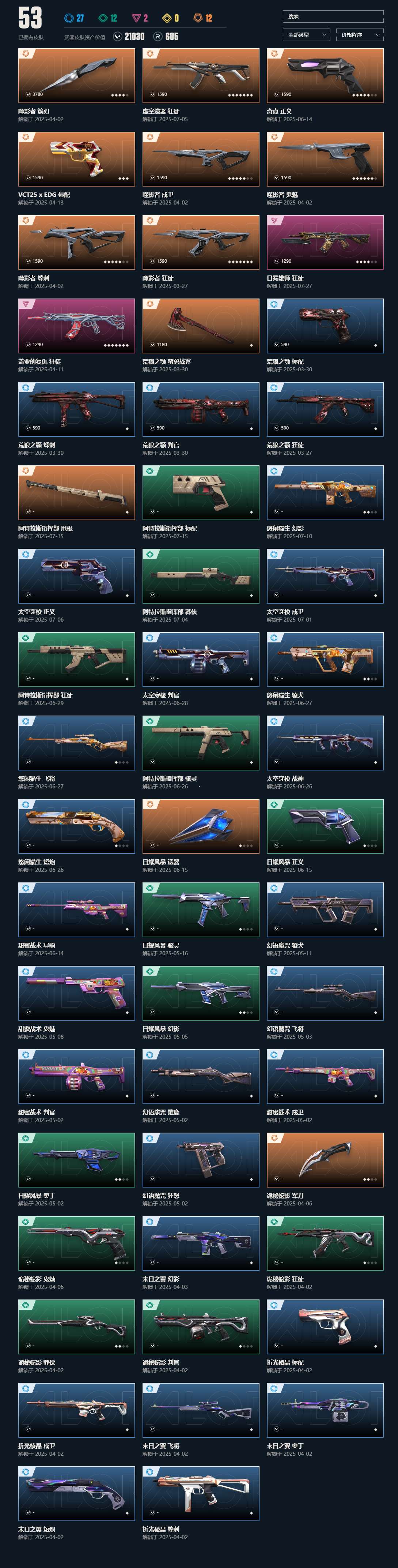Click the green Deluxe tier icon showing 12

(x=103, y=18)
